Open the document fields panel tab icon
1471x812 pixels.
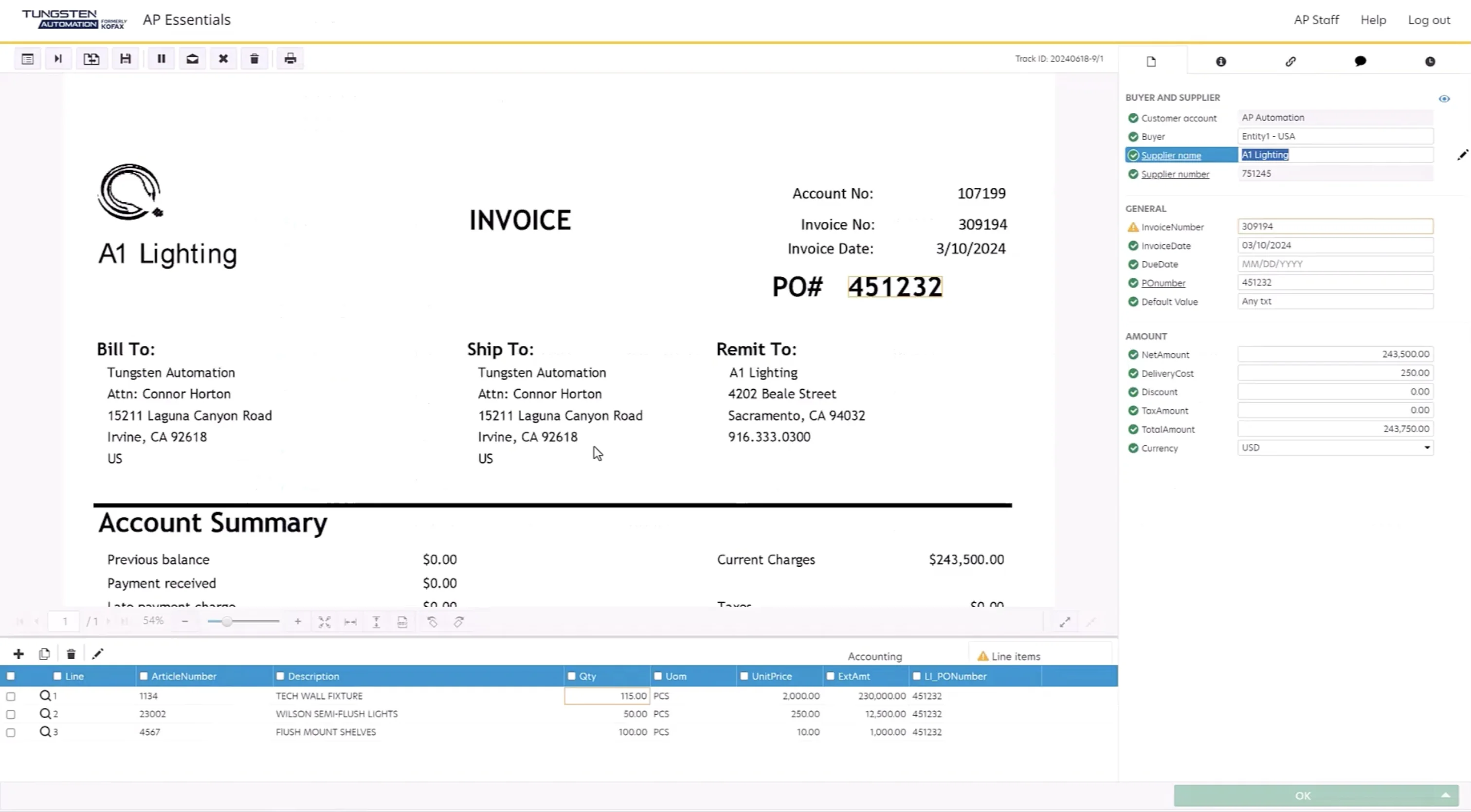[1151, 62]
